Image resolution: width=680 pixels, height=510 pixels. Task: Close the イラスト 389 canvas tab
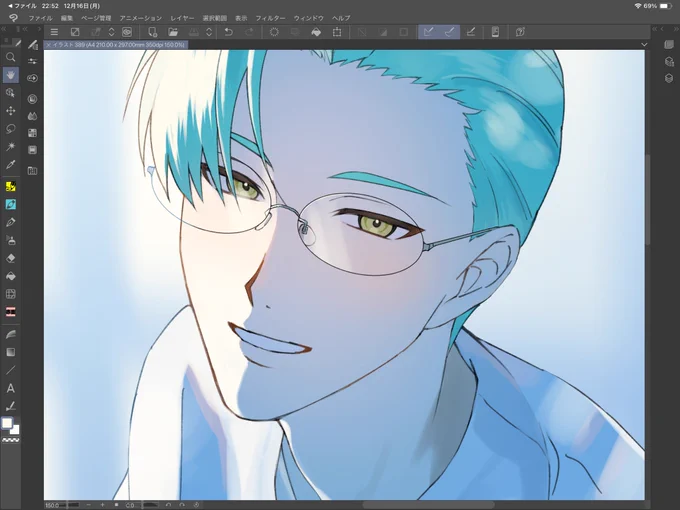(48, 45)
